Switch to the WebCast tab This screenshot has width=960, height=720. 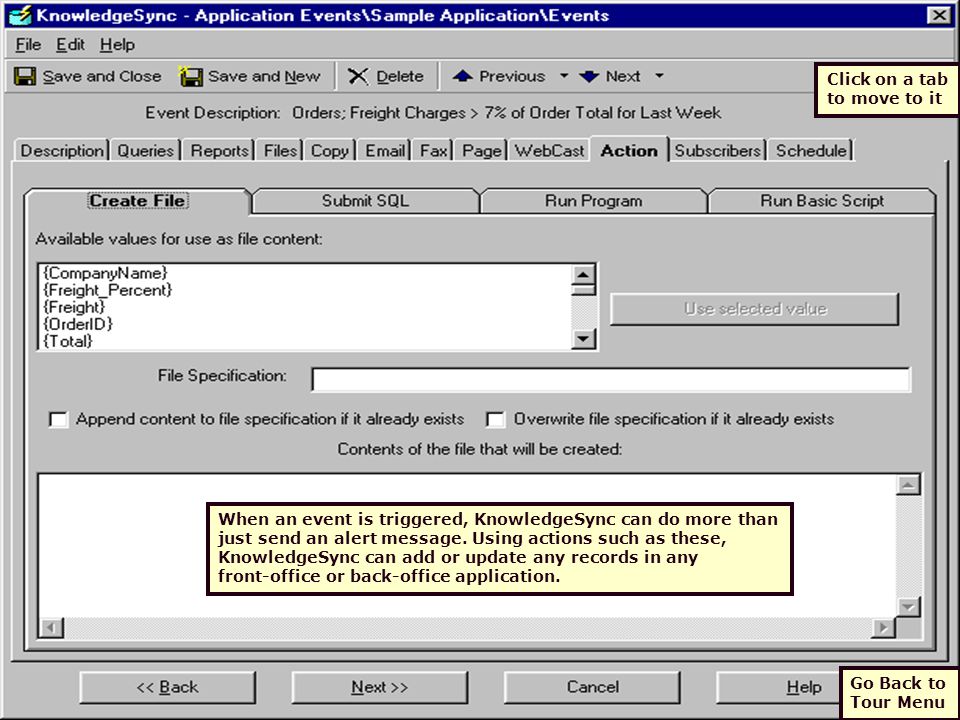(x=549, y=151)
